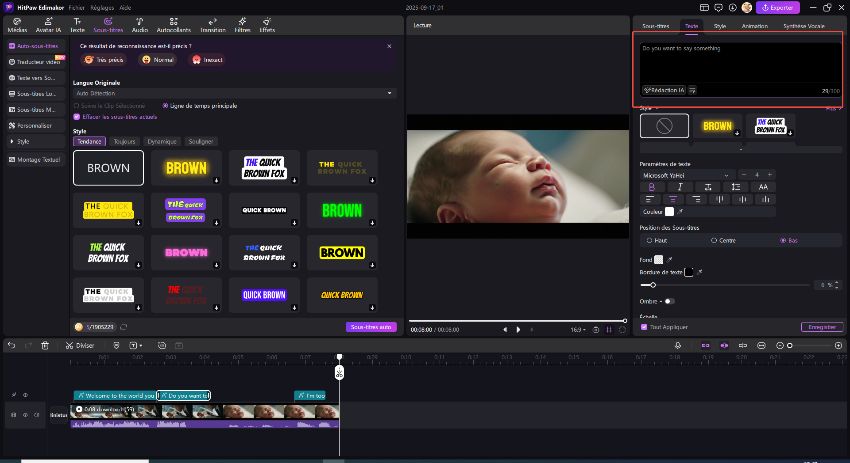The width and height of the screenshot is (850, 463).
Task: Toggle Effacer les sous-titres actuels checkbox
Action: (77, 117)
